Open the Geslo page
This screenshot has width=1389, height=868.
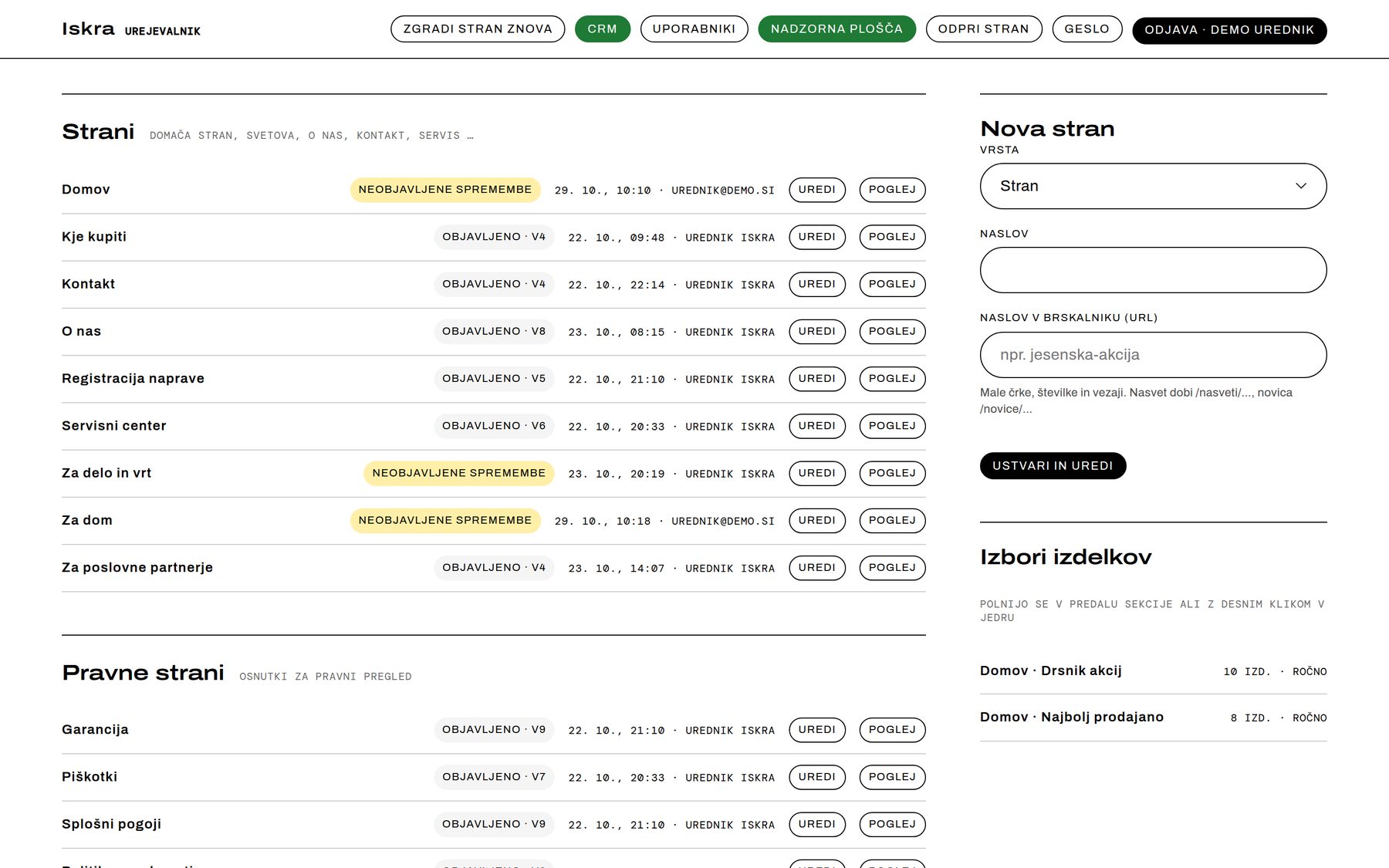[1087, 29]
